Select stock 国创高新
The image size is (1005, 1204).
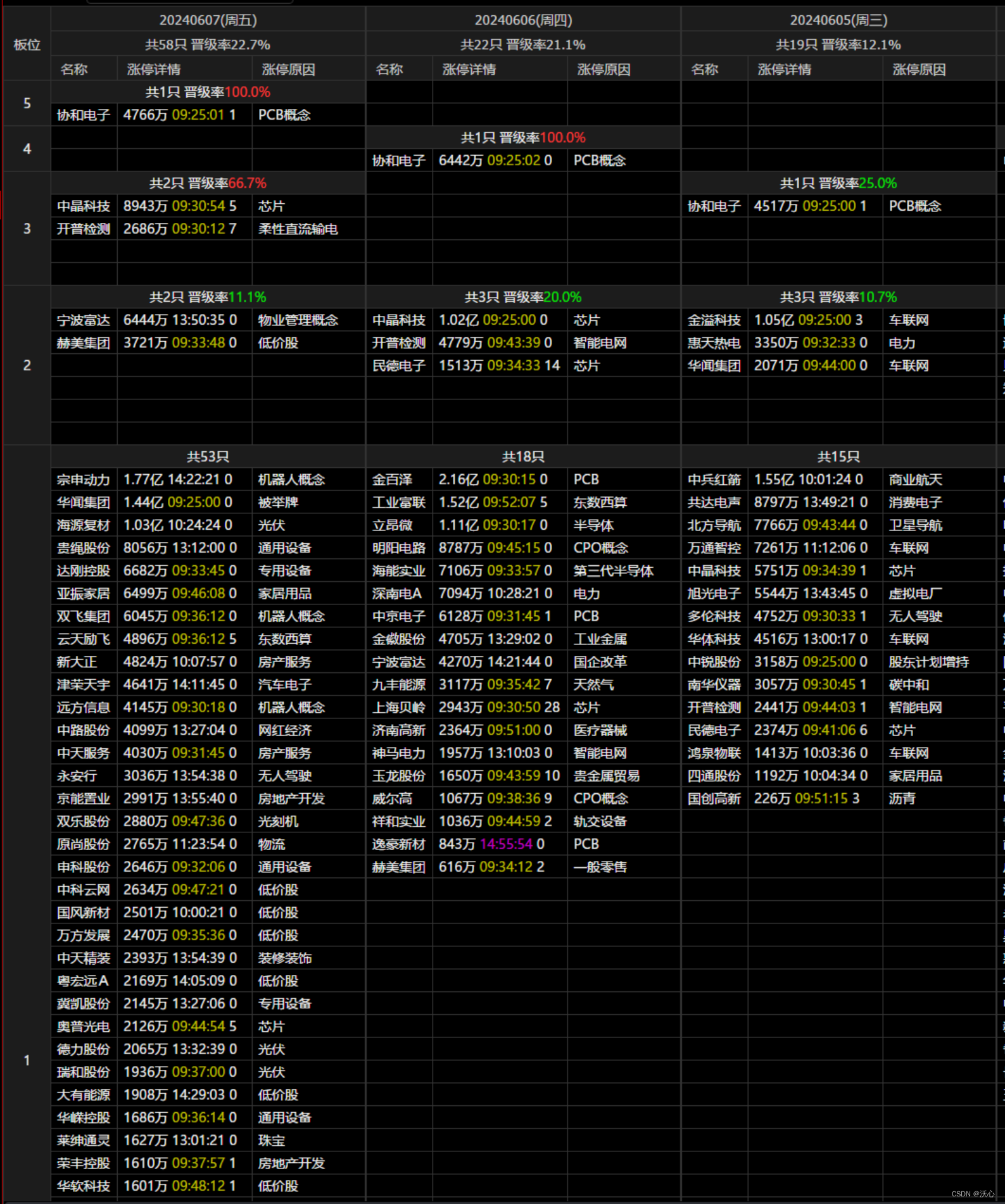click(x=714, y=799)
